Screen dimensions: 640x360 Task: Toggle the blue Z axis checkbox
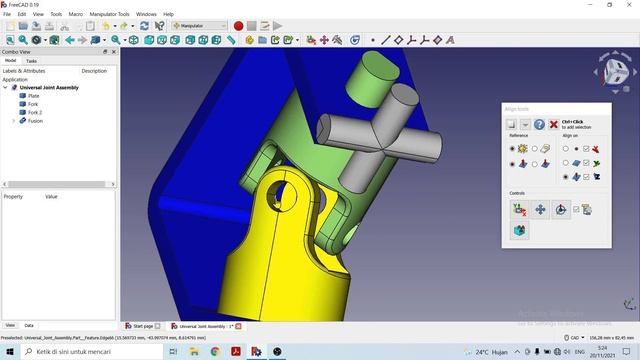(586, 177)
